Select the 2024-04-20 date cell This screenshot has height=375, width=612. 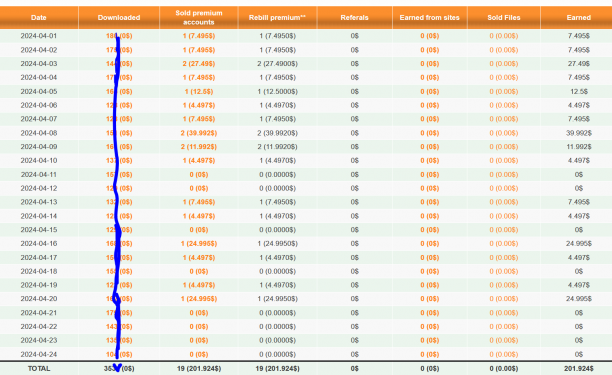pos(39,299)
